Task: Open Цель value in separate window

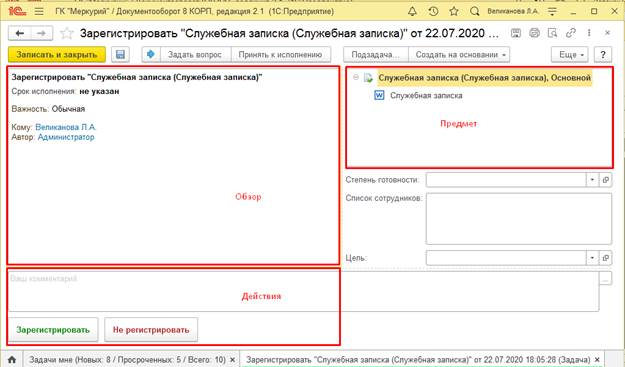Action: click(605, 258)
